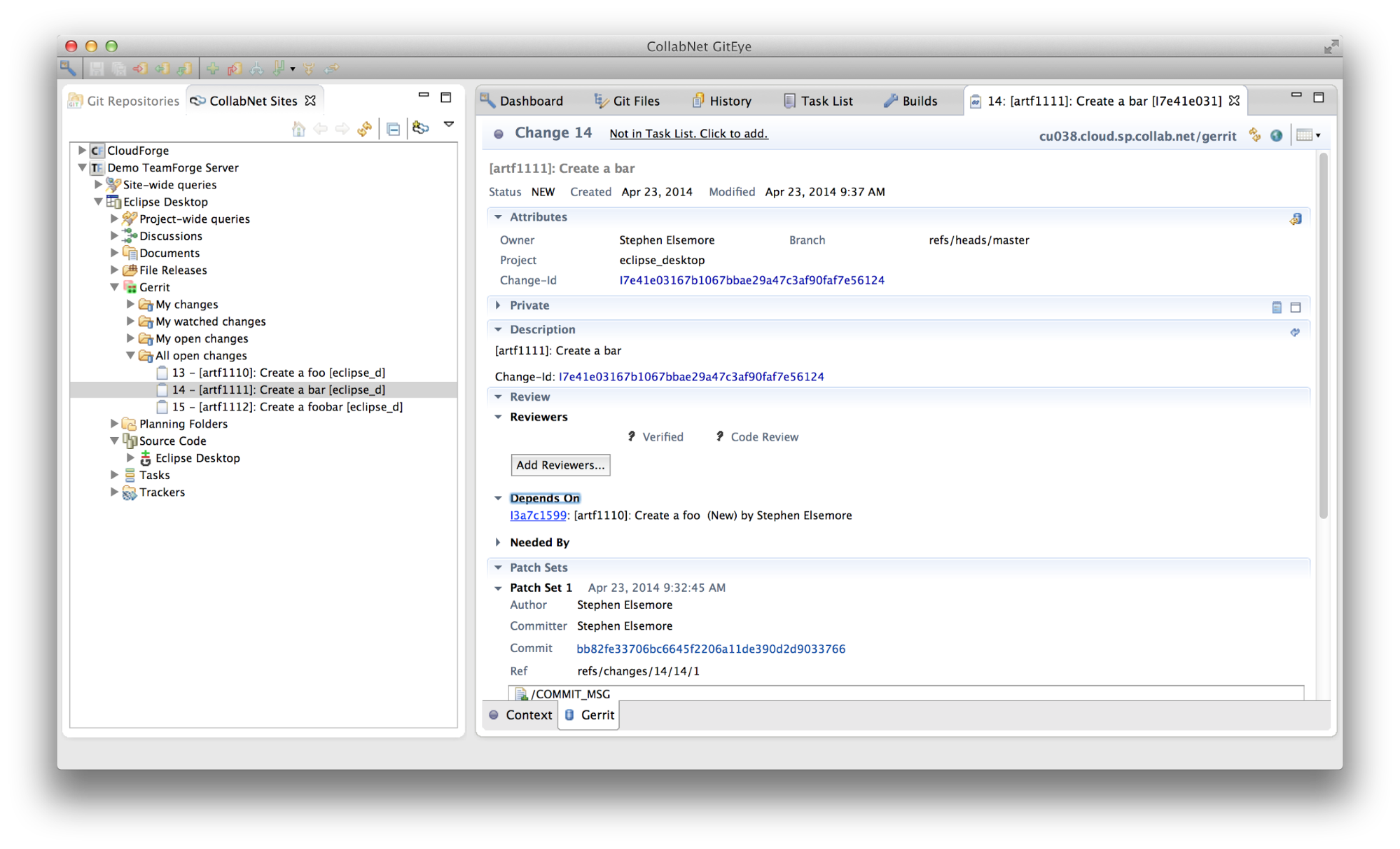
Task: Click the Home icon in CollabNet Sites toolbar
Action: pos(298,128)
